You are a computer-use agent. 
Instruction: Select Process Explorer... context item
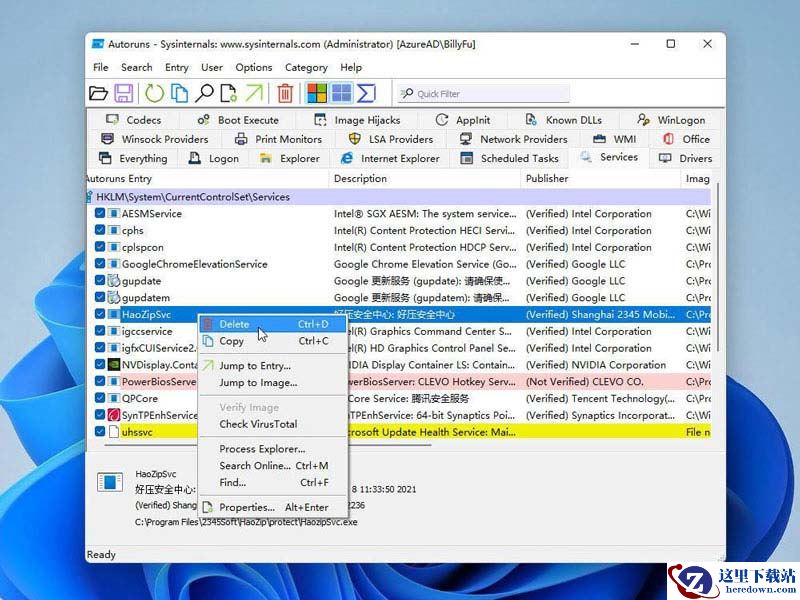272,449
